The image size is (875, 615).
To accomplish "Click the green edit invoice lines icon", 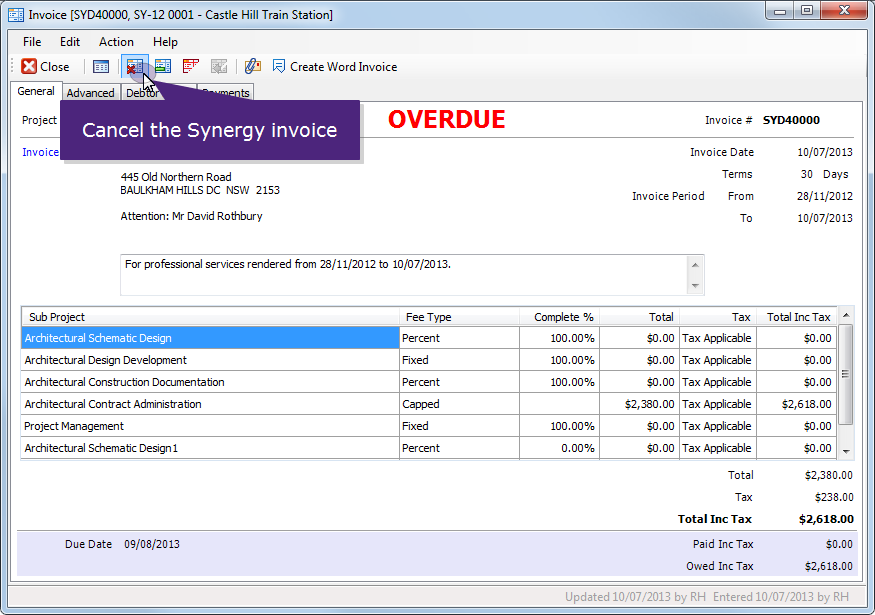I will click(x=163, y=66).
